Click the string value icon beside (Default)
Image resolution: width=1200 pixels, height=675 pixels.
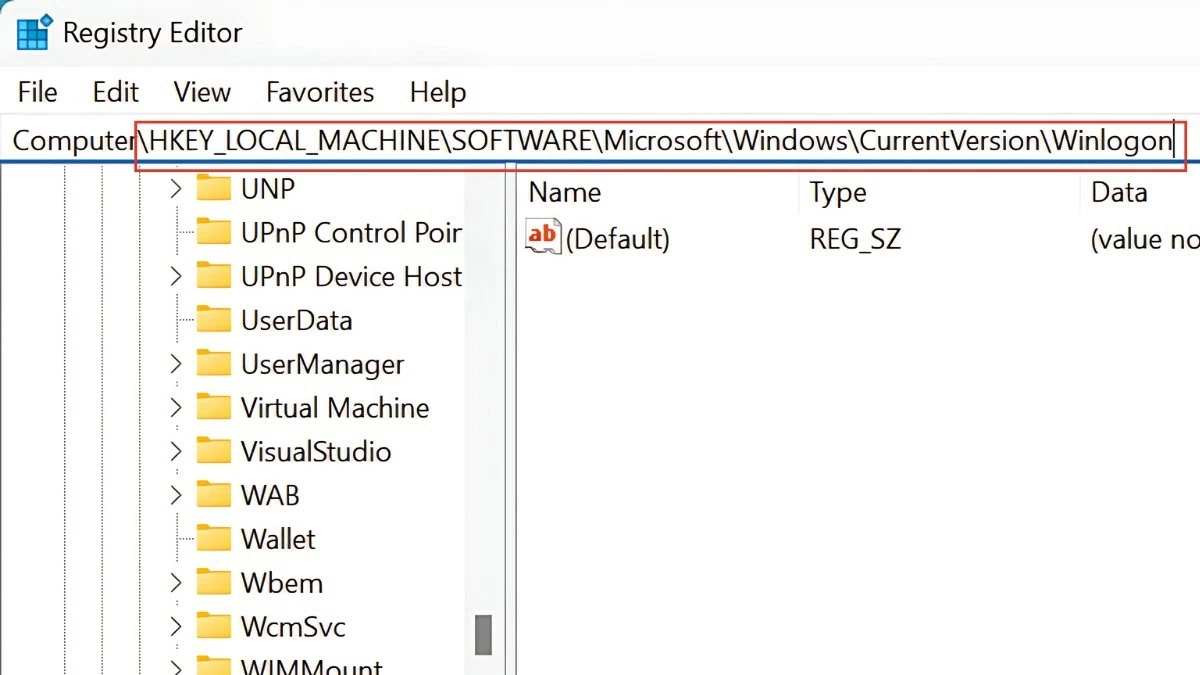pyautogui.click(x=543, y=236)
